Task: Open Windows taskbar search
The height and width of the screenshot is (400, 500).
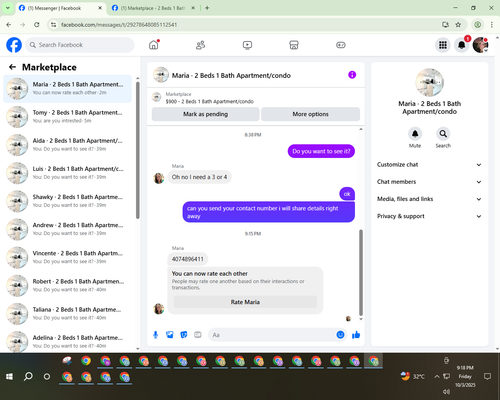Action: (x=28, y=377)
